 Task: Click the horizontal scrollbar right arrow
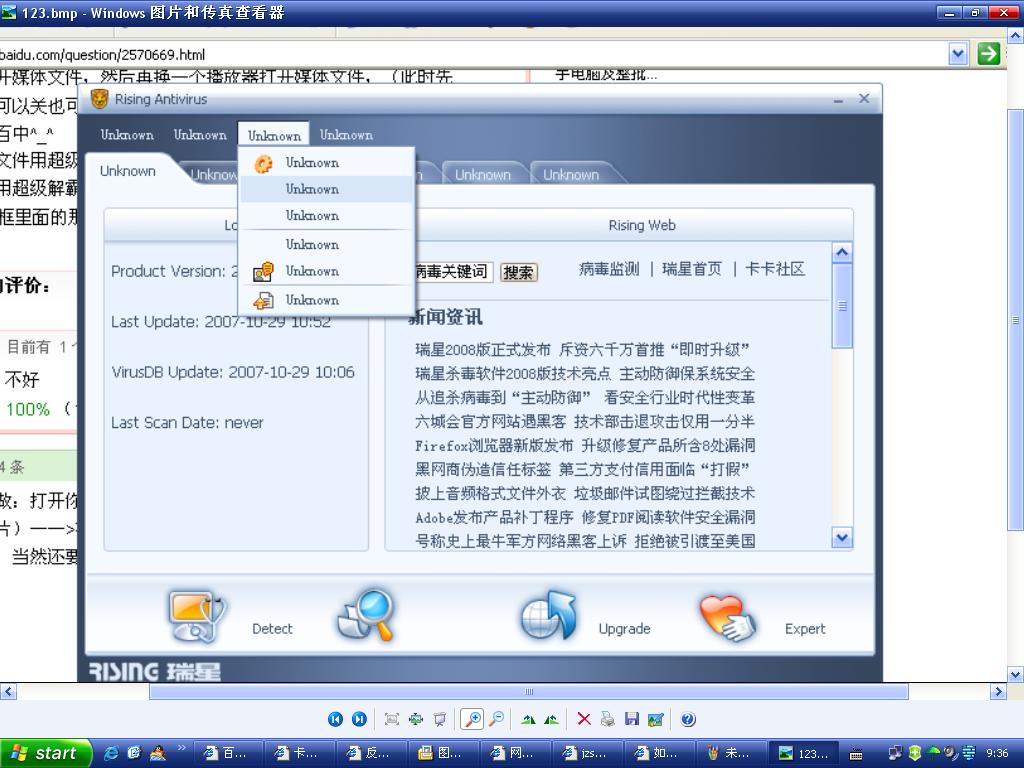(x=998, y=692)
